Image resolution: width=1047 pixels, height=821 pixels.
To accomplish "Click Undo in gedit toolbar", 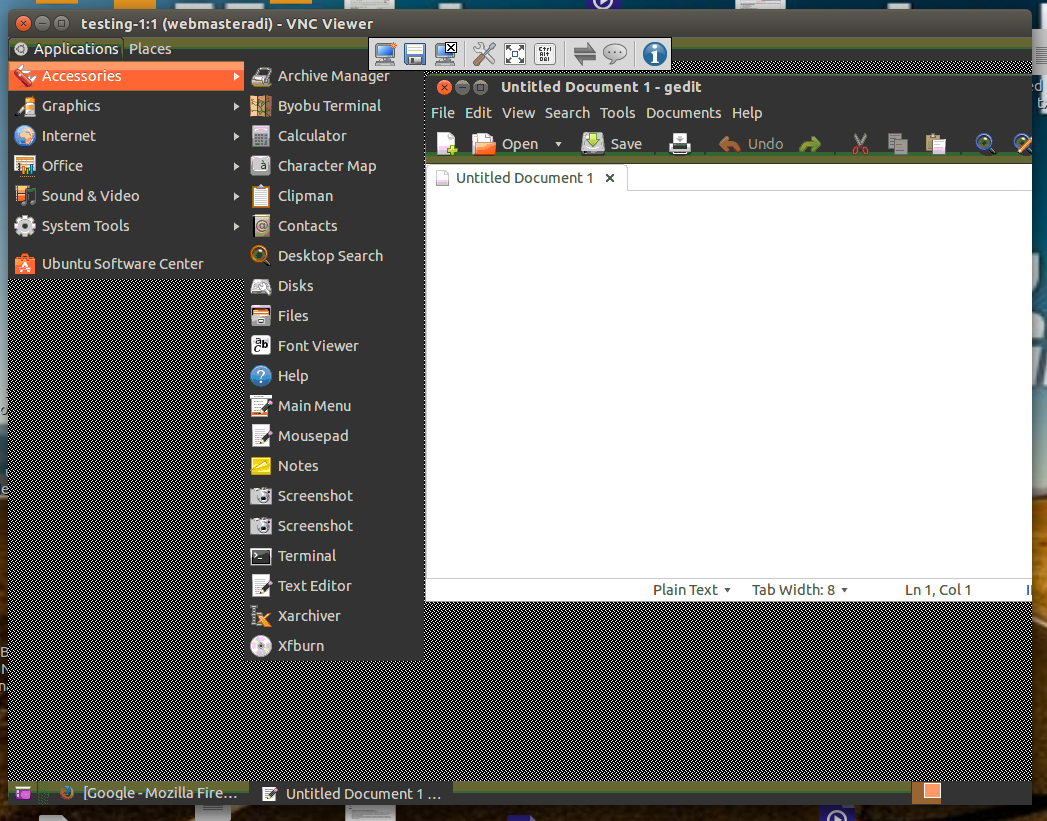I will (x=751, y=144).
